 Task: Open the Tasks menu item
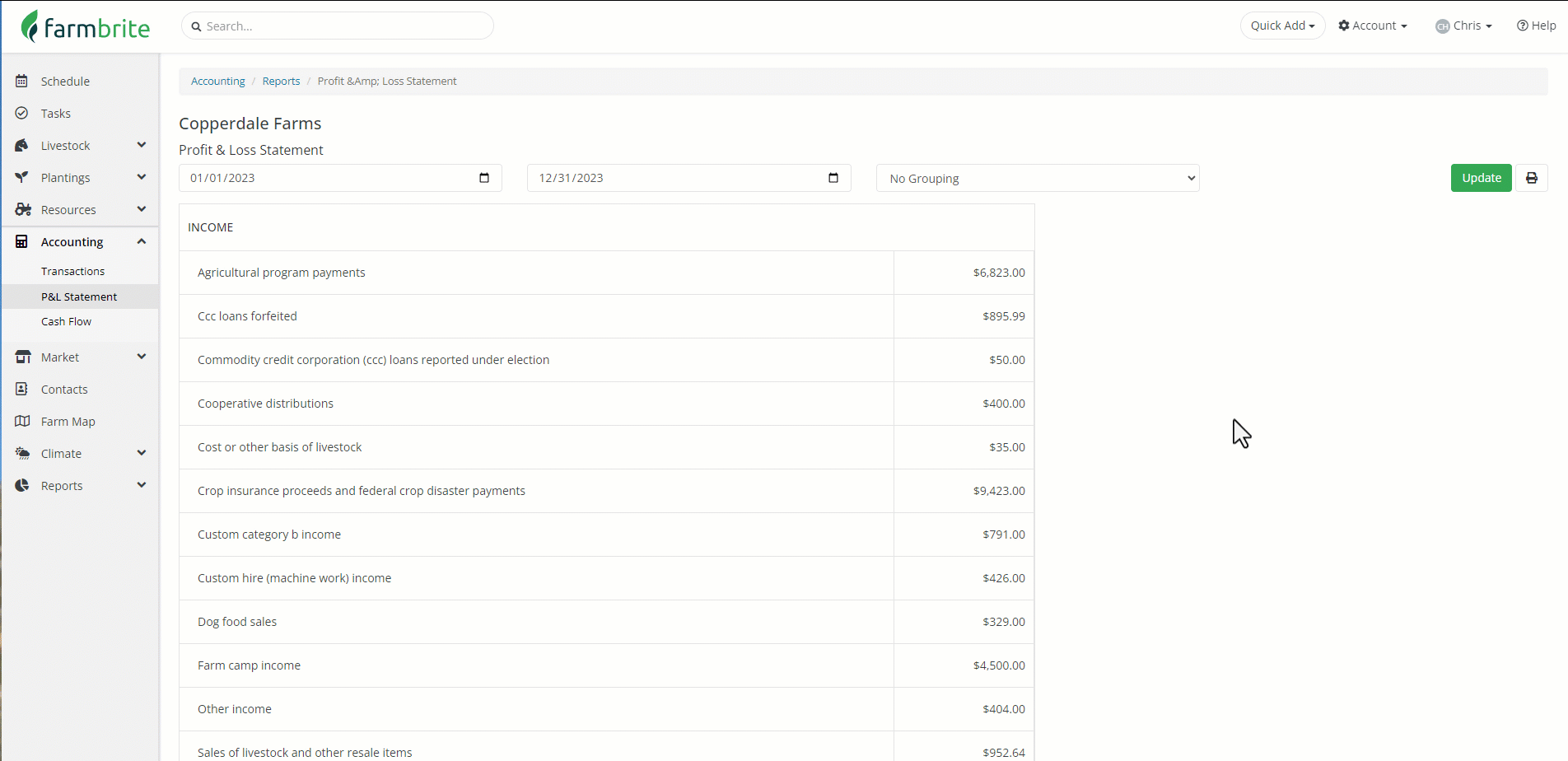point(56,113)
